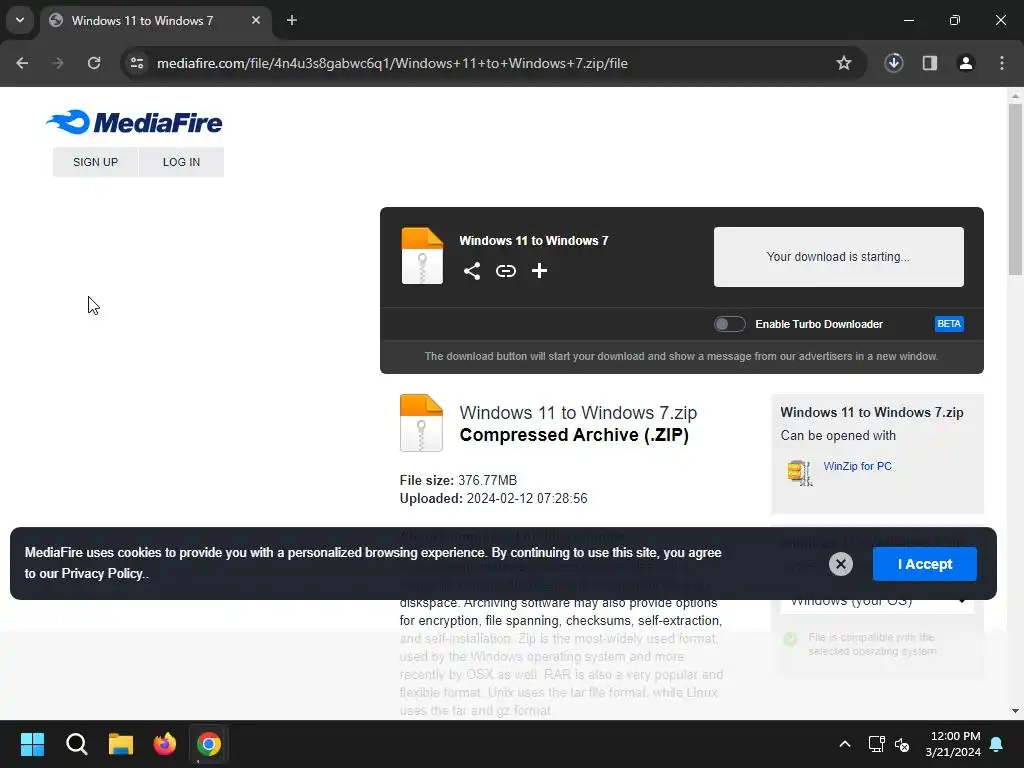Click the File size 376.77MB text
This screenshot has width=1024, height=768.
[x=458, y=481]
